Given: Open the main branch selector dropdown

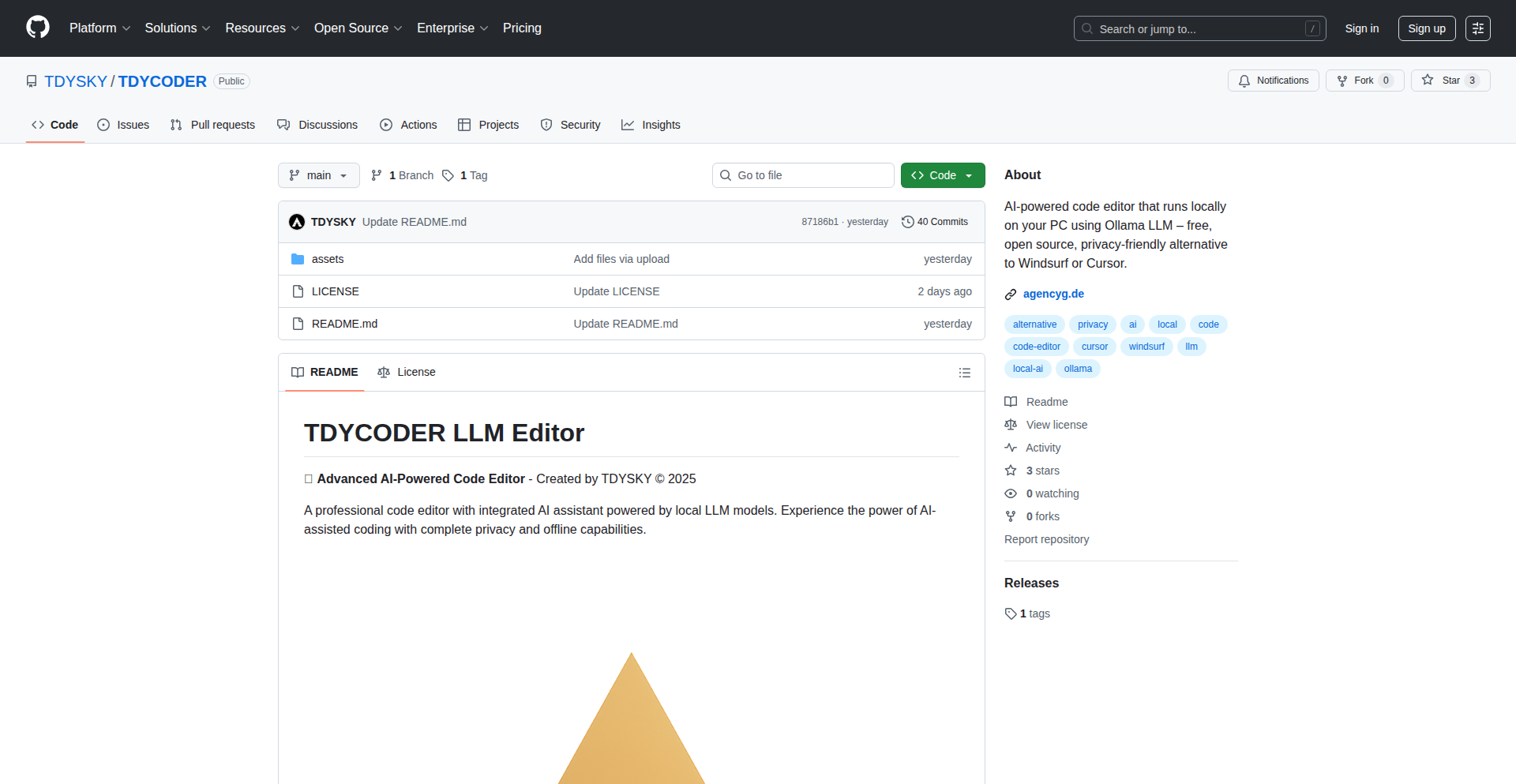Looking at the screenshot, I should 318,175.
